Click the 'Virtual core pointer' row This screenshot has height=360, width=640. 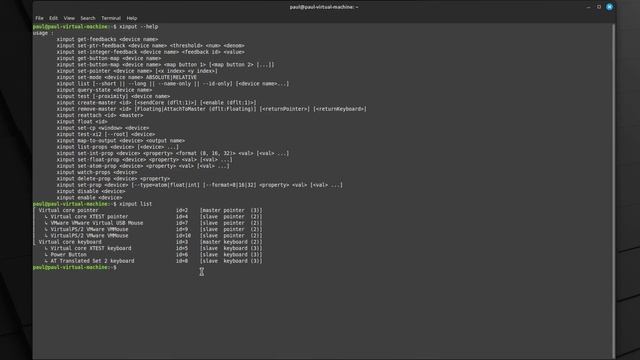coord(148,210)
